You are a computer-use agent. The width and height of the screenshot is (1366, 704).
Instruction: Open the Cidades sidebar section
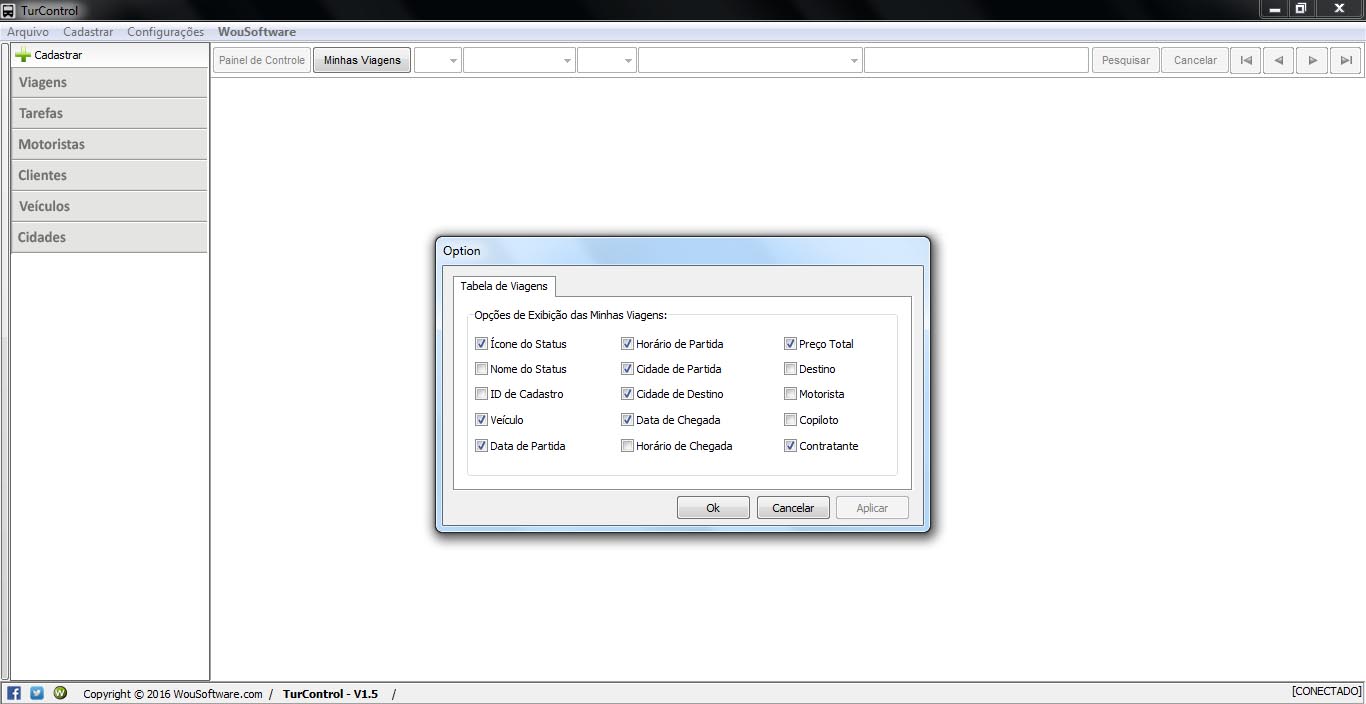tap(109, 237)
